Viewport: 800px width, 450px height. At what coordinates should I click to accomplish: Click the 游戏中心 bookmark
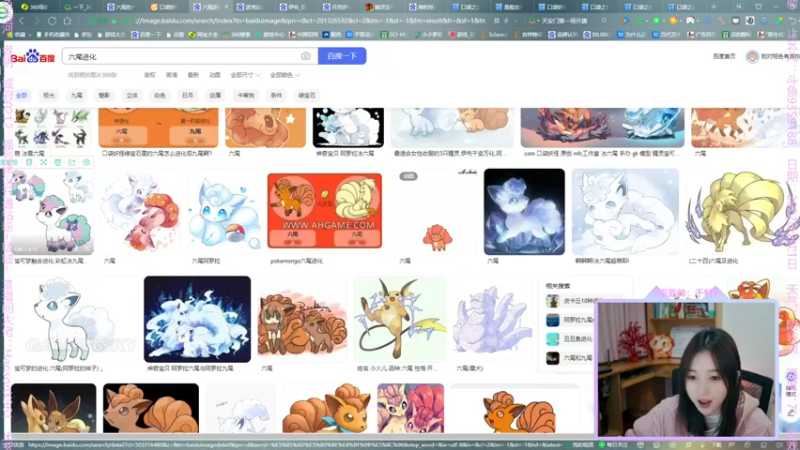point(269,35)
